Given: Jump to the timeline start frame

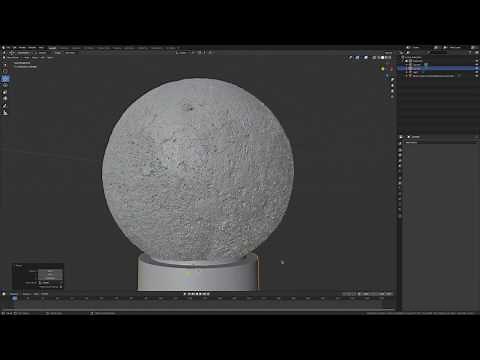Looking at the screenshot, I should click(x=189, y=294).
